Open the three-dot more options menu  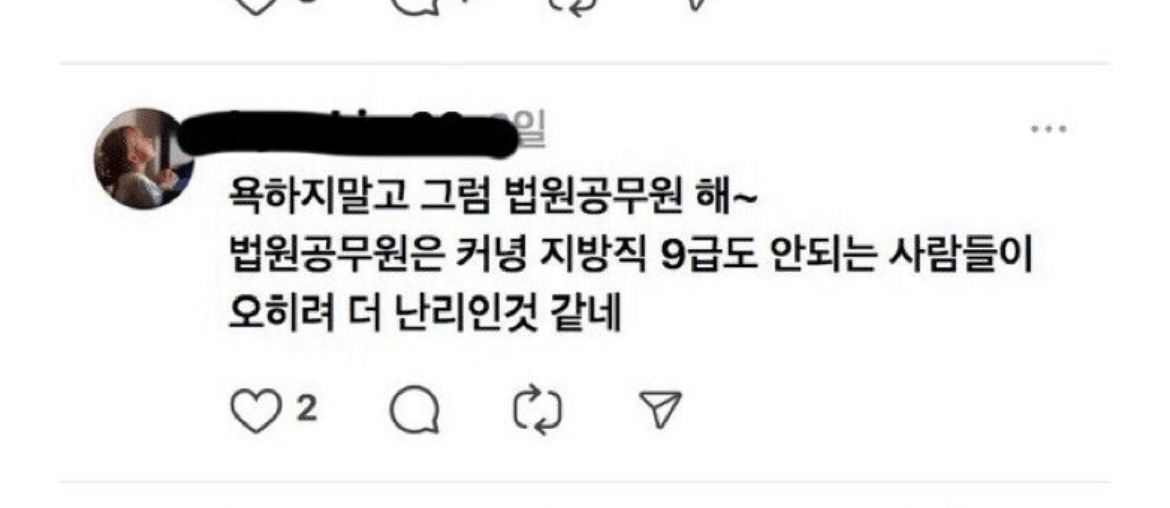point(1048,129)
